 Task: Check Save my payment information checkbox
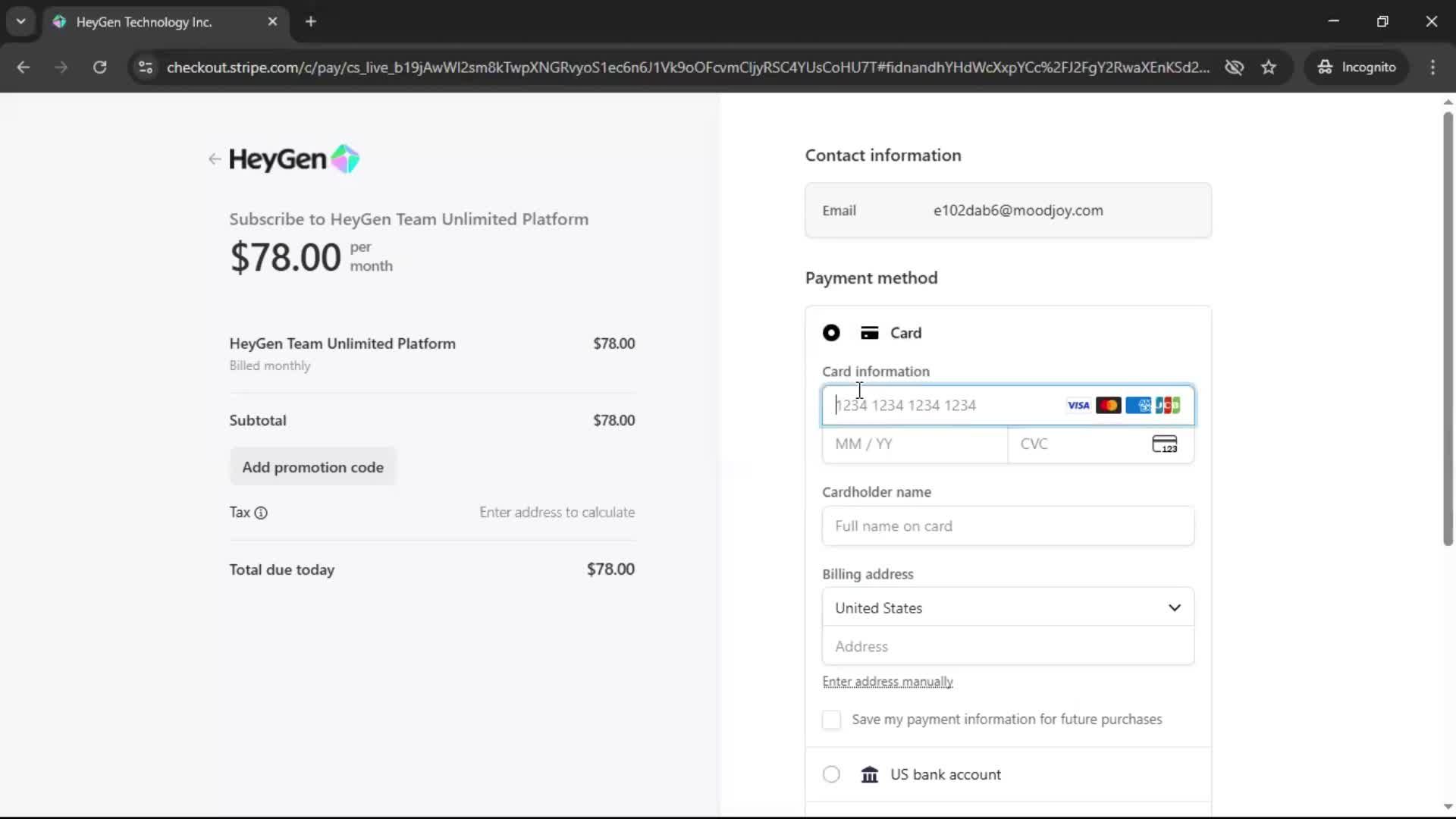(831, 720)
